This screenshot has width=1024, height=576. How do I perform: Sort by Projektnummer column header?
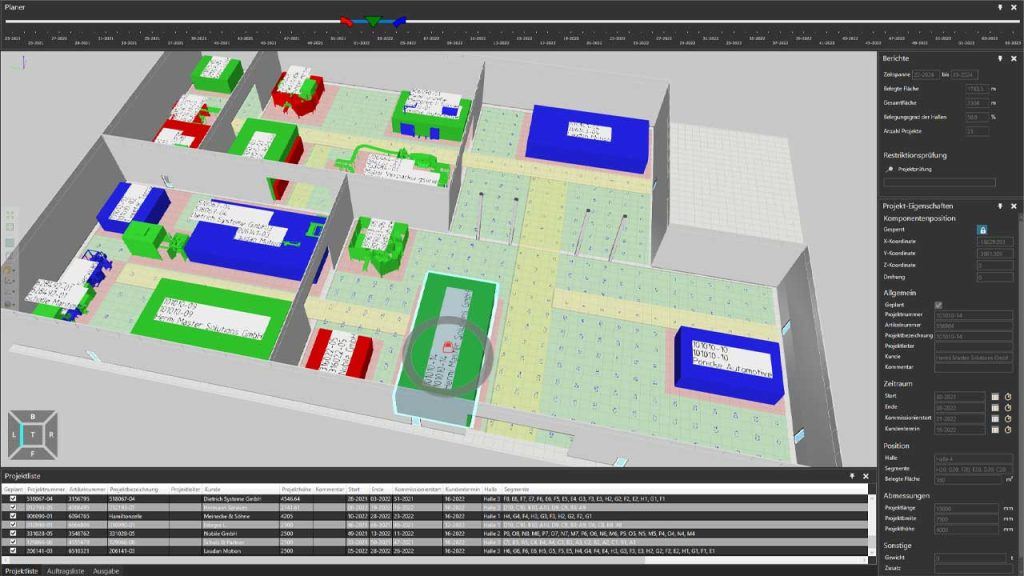coord(46,488)
